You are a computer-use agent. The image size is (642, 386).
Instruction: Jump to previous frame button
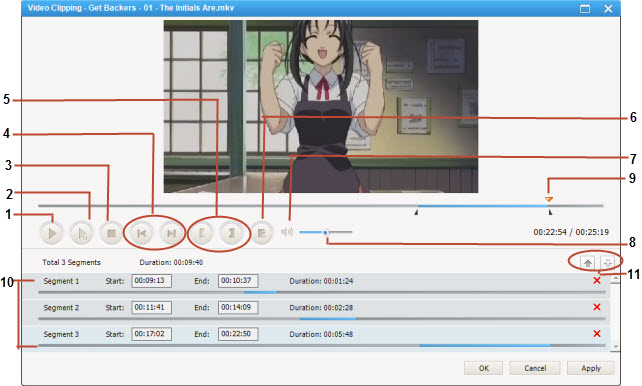[x=142, y=234]
